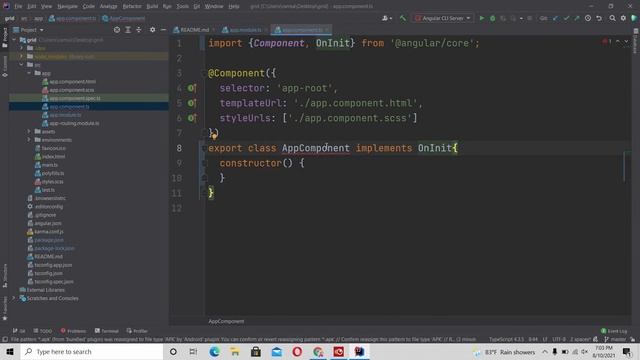The height and width of the screenshot is (360, 640).
Task: Click the AppComponent class name in code
Action: click(x=316, y=148)
